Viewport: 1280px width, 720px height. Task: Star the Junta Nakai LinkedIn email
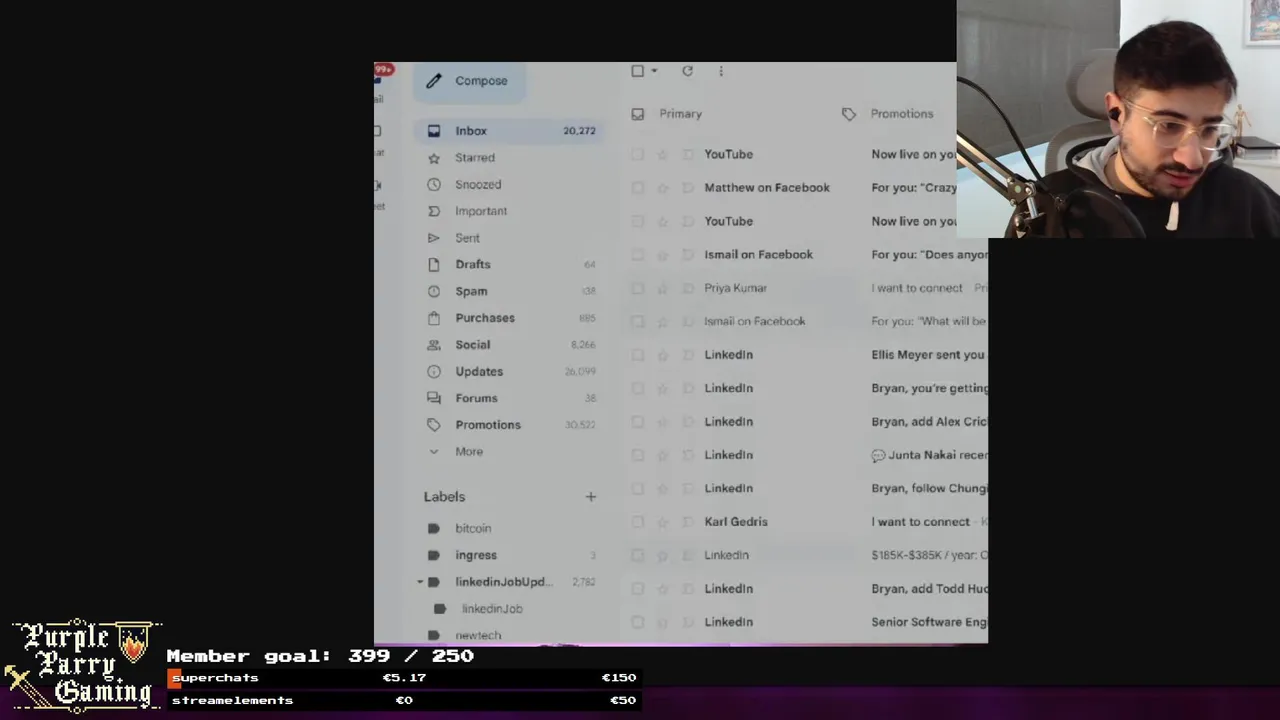662,455
